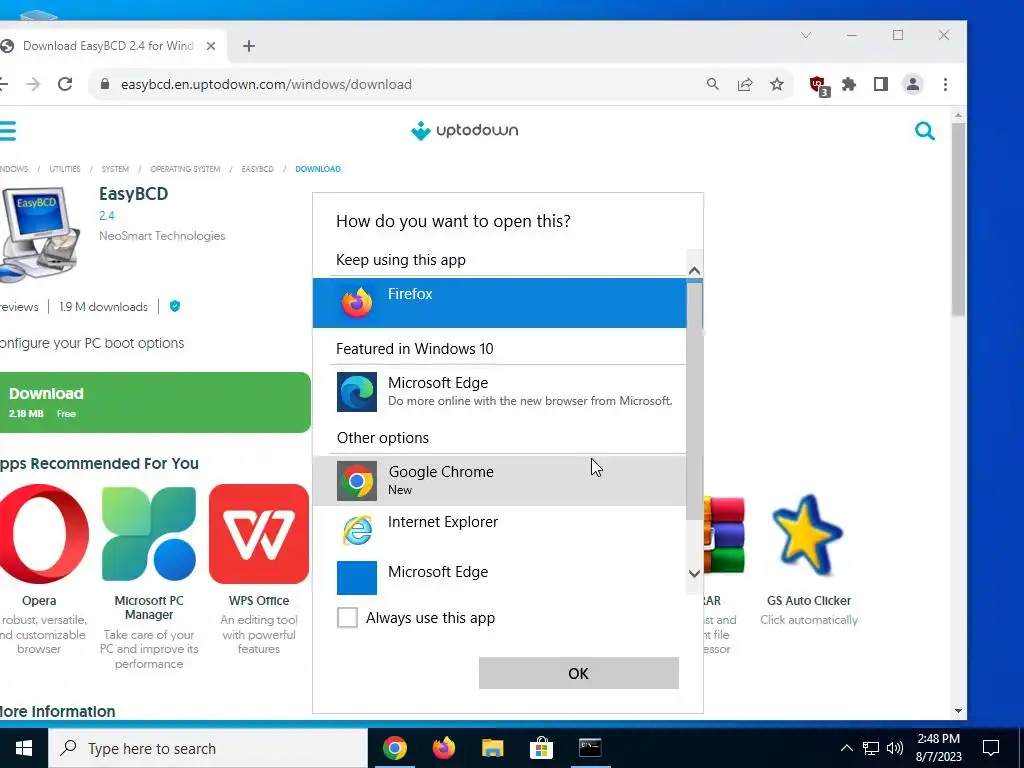Screen dimensions: 1024x768
Task: Select Firefox in the open-with list
Action: [500, 302]
